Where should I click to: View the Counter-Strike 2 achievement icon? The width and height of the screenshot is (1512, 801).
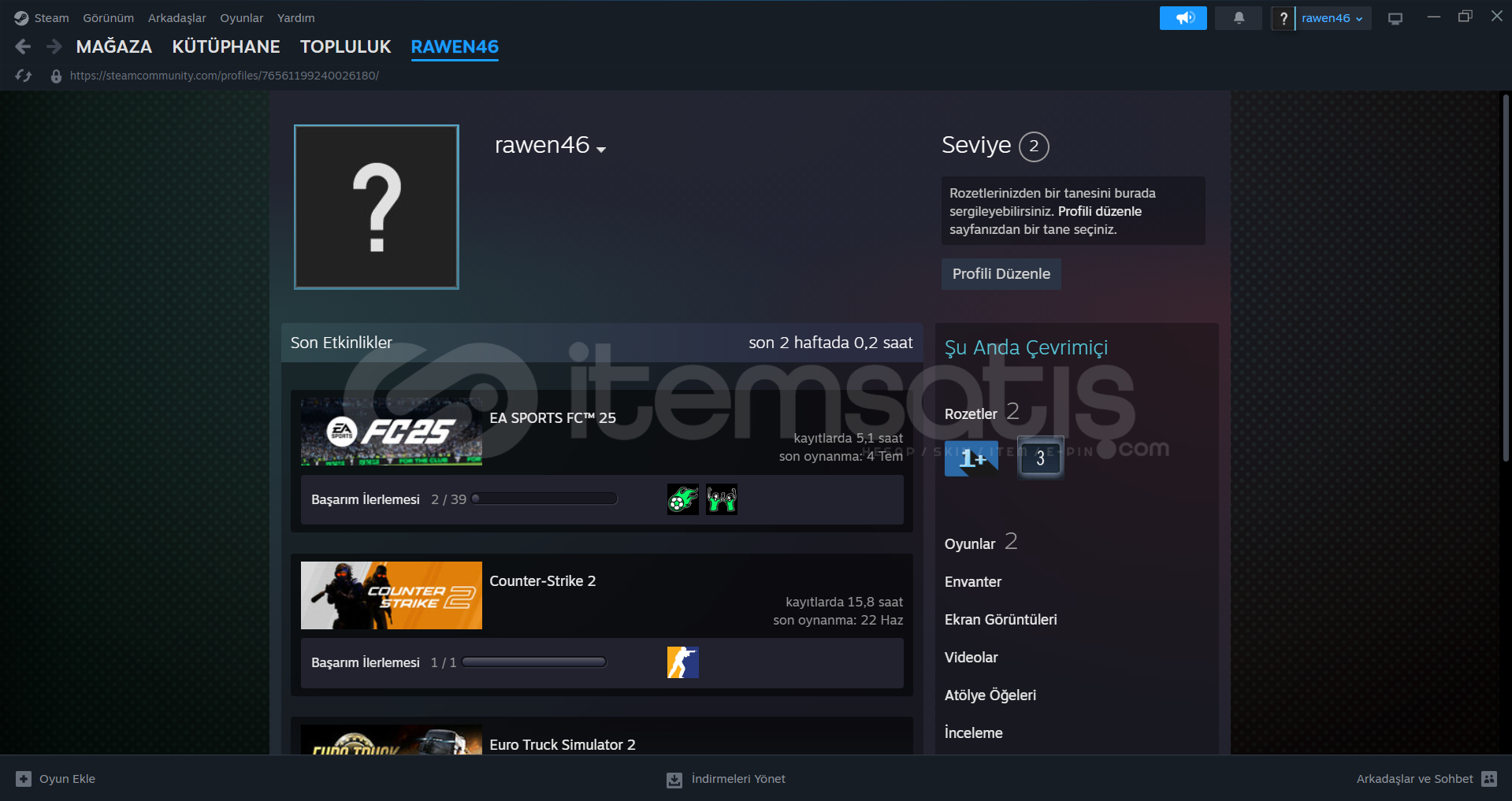coord(682,662)
